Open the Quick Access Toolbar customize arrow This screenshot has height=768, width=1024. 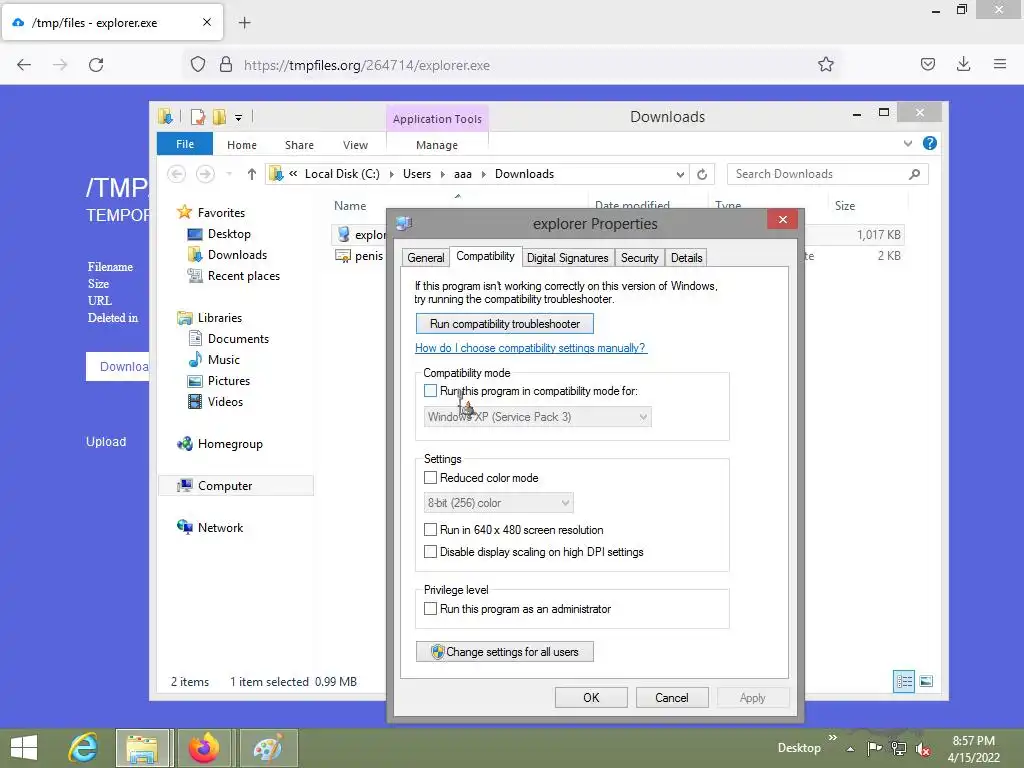pos(238,118)
